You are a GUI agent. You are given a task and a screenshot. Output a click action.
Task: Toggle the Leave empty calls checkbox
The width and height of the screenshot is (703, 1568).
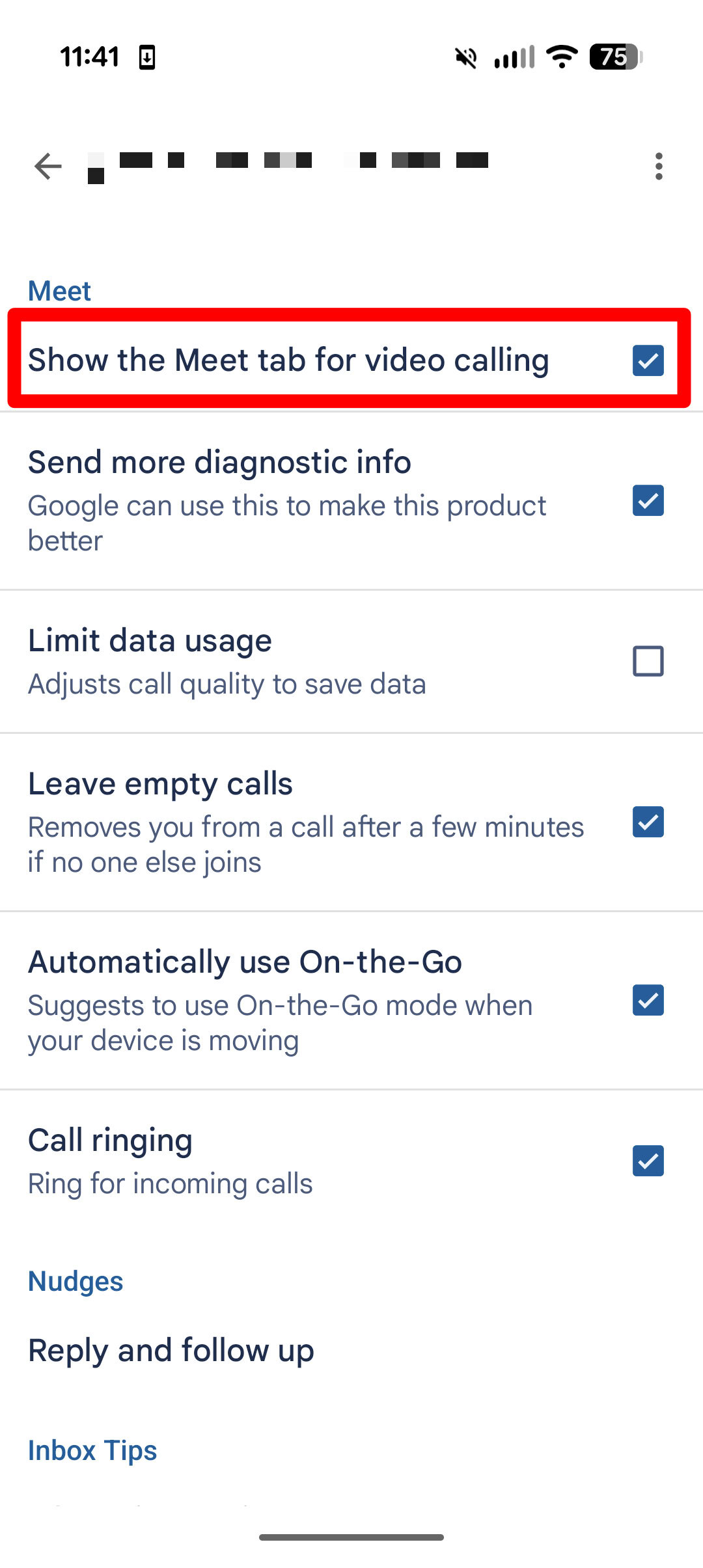coord(648,822)
